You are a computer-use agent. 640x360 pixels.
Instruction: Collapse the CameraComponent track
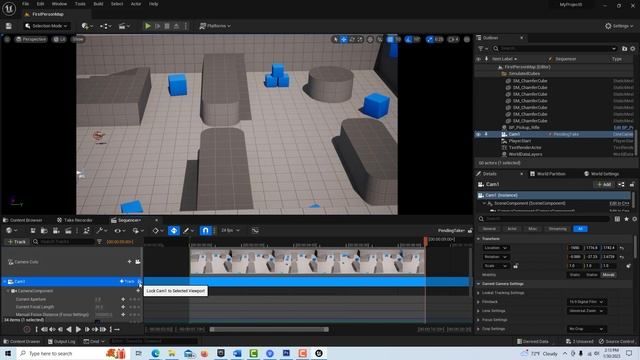8,291
